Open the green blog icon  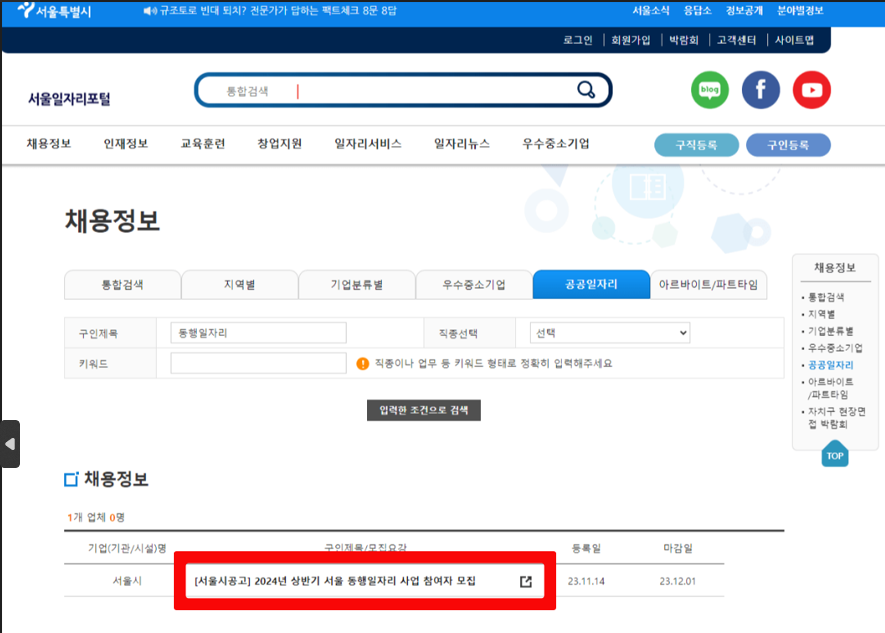pos(709,90)
